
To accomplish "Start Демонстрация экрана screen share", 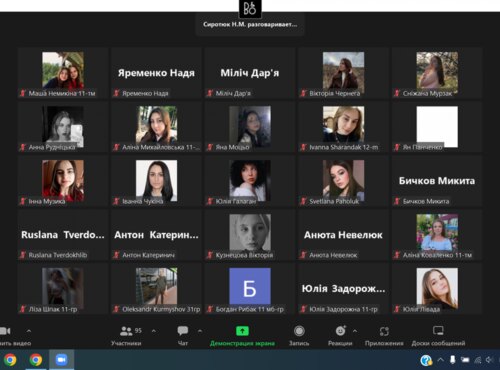I will click(242, 336).
